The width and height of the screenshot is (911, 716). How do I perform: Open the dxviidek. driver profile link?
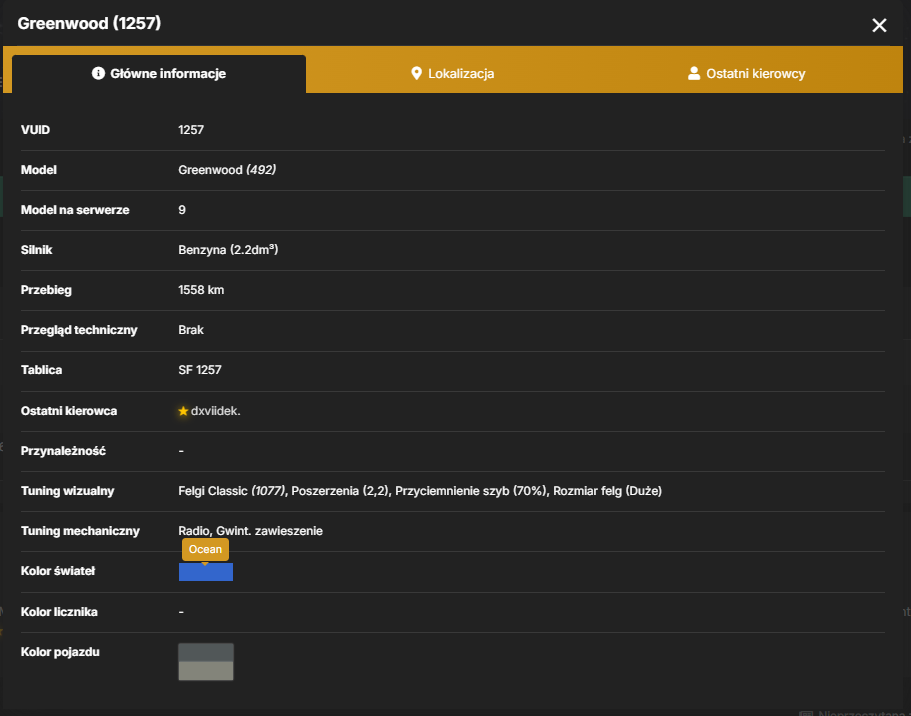click(x=216, y=411)
